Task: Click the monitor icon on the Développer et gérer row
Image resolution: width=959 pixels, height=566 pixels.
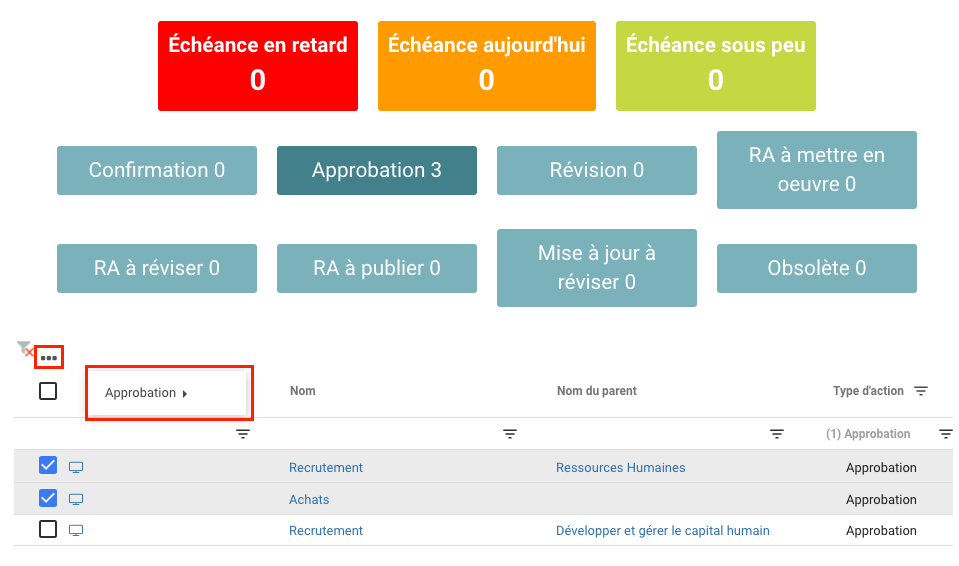Action: 76,530
